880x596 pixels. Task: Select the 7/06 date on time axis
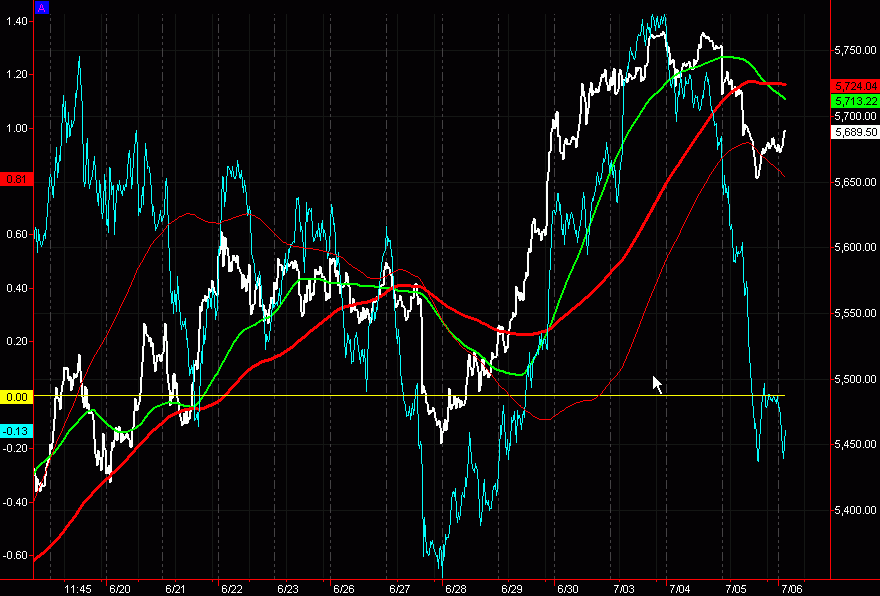click(792, 589)
